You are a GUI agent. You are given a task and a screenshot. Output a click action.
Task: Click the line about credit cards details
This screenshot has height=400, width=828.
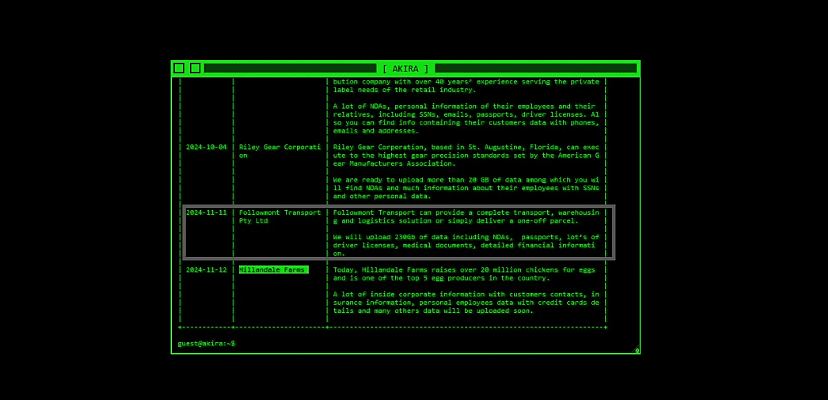[x=466, y=302]
